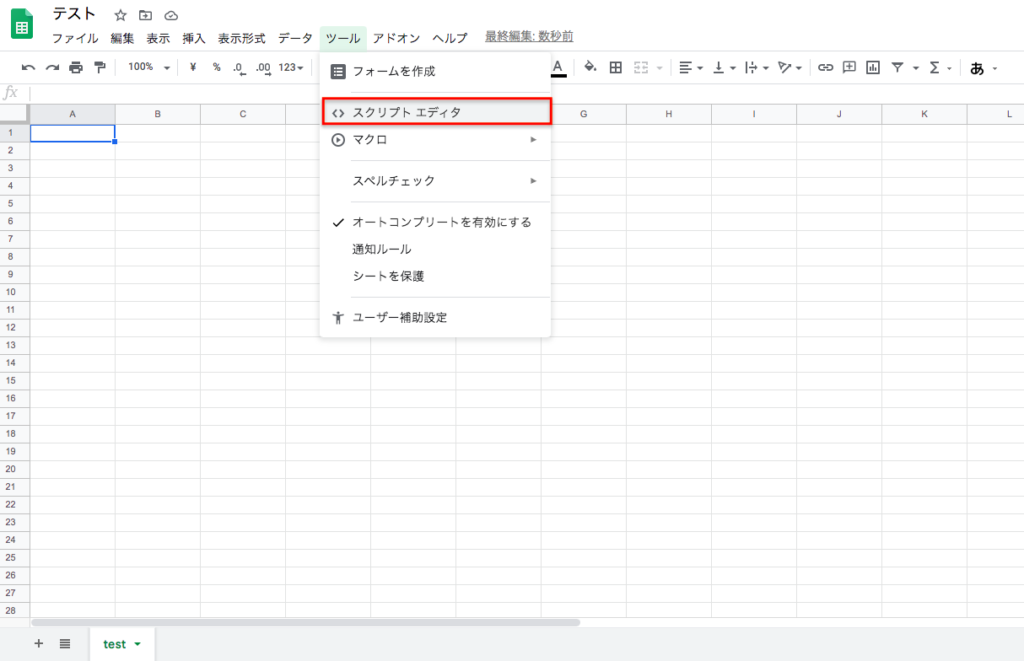Create a filter
1024x661 pixels.
(899, 67)
